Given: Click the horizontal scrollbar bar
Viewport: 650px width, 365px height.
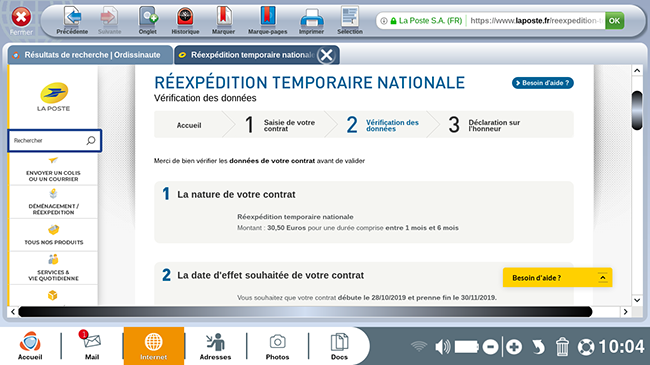Looking at the screenshot, I should tap(305, 311).
